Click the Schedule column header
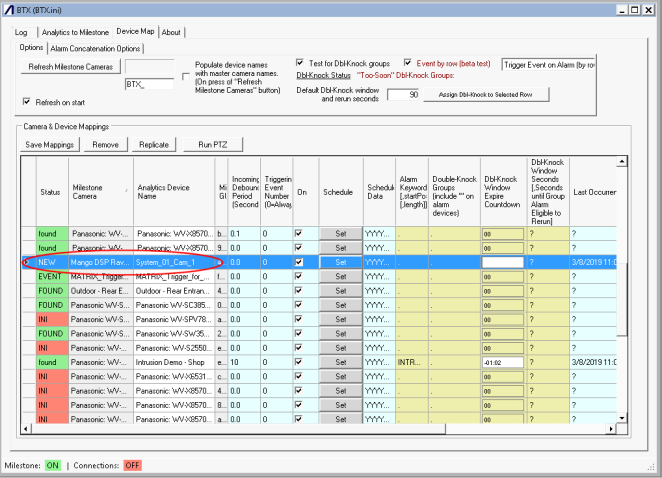The height and width of the screenshot is (478, 662). pyautogui.click(x=341, y=192)
